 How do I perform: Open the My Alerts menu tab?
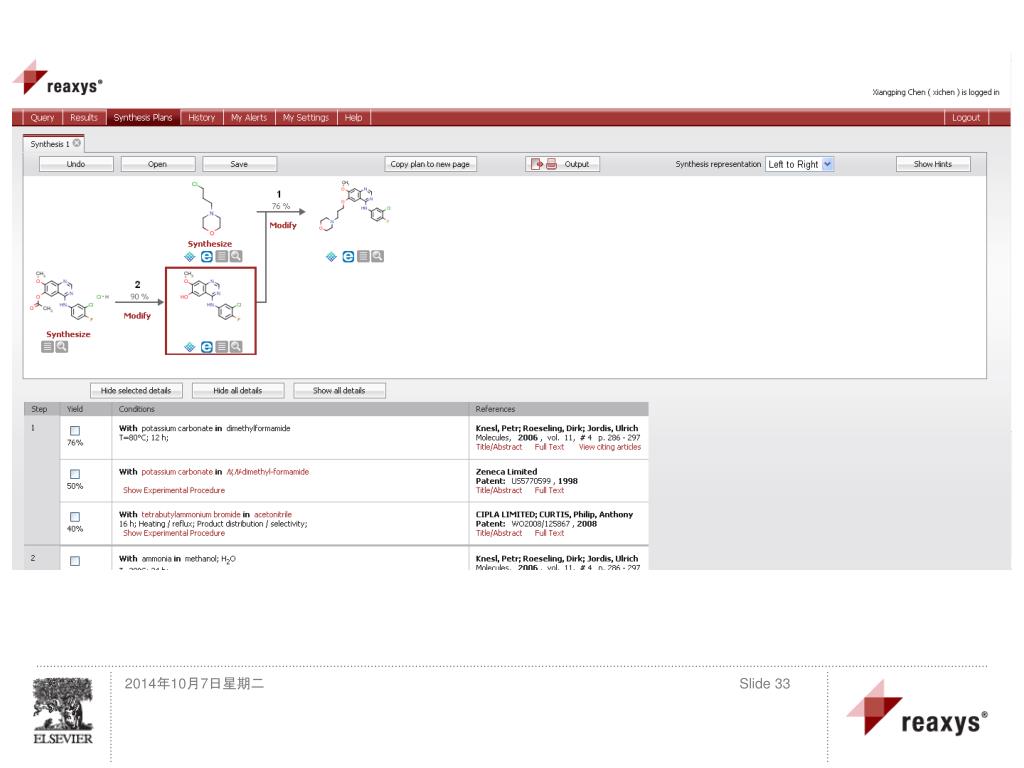[x=249, y=118]
